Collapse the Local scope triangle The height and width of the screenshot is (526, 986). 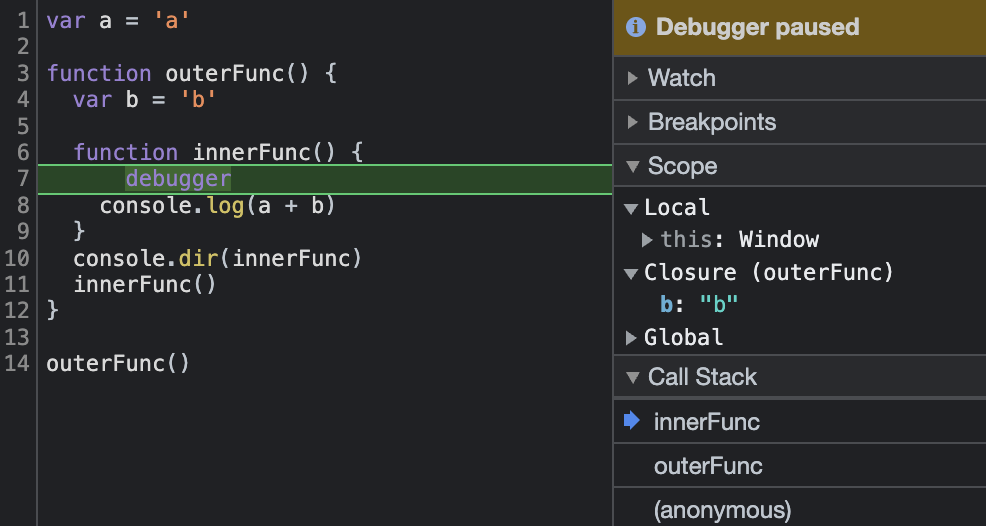(x=631, y=208)
